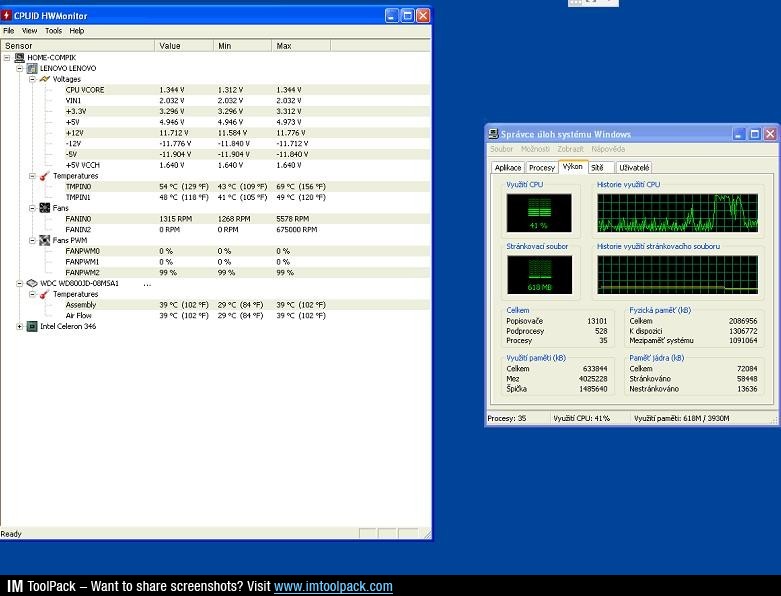Click the HWMonitor title bar app icon
This screenshot has height=596, width=781.
[7, 16]
